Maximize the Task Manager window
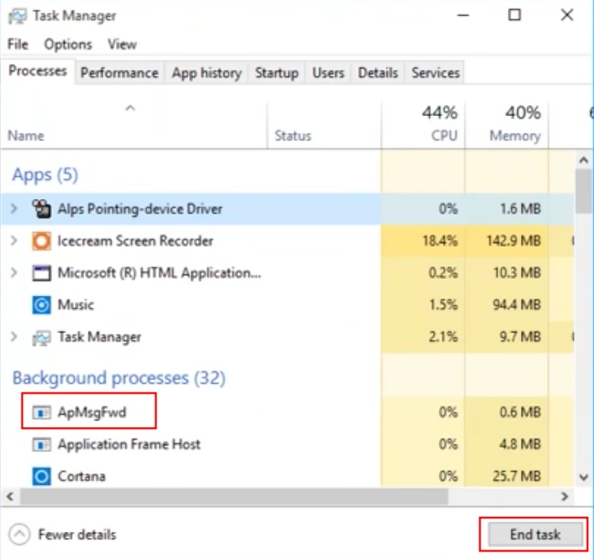 (514, 15)
